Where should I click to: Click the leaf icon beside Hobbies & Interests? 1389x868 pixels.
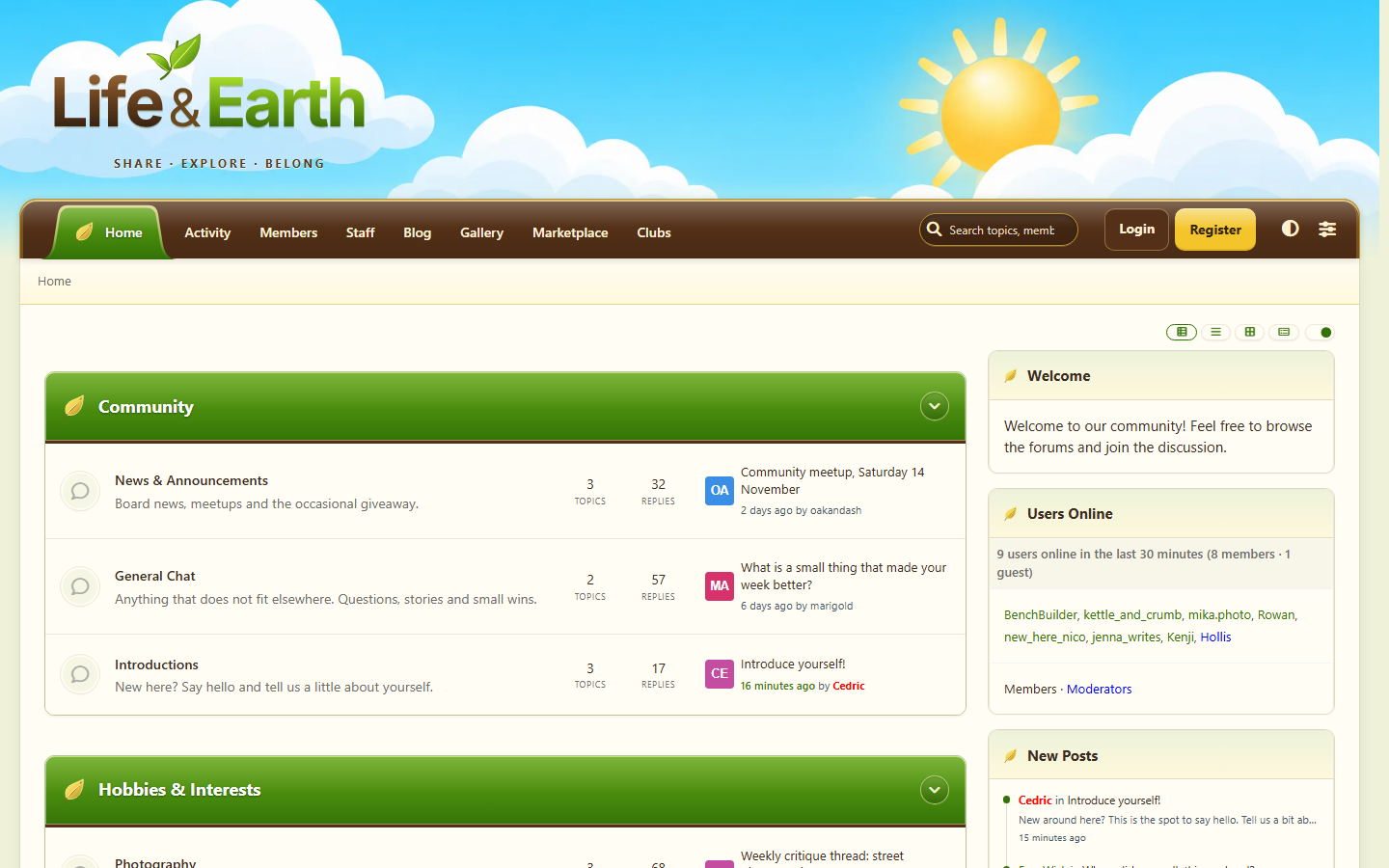[74, 789]
